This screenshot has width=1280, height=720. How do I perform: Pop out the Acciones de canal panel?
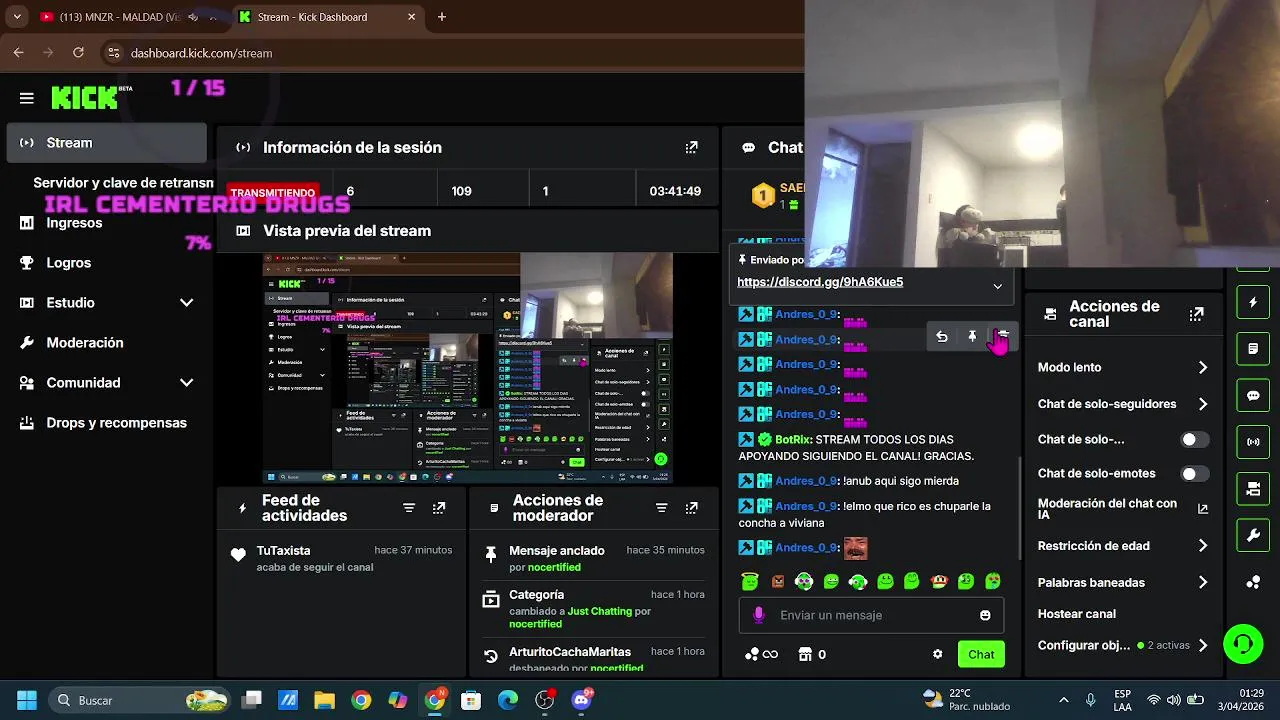[x=1196, y=314]
